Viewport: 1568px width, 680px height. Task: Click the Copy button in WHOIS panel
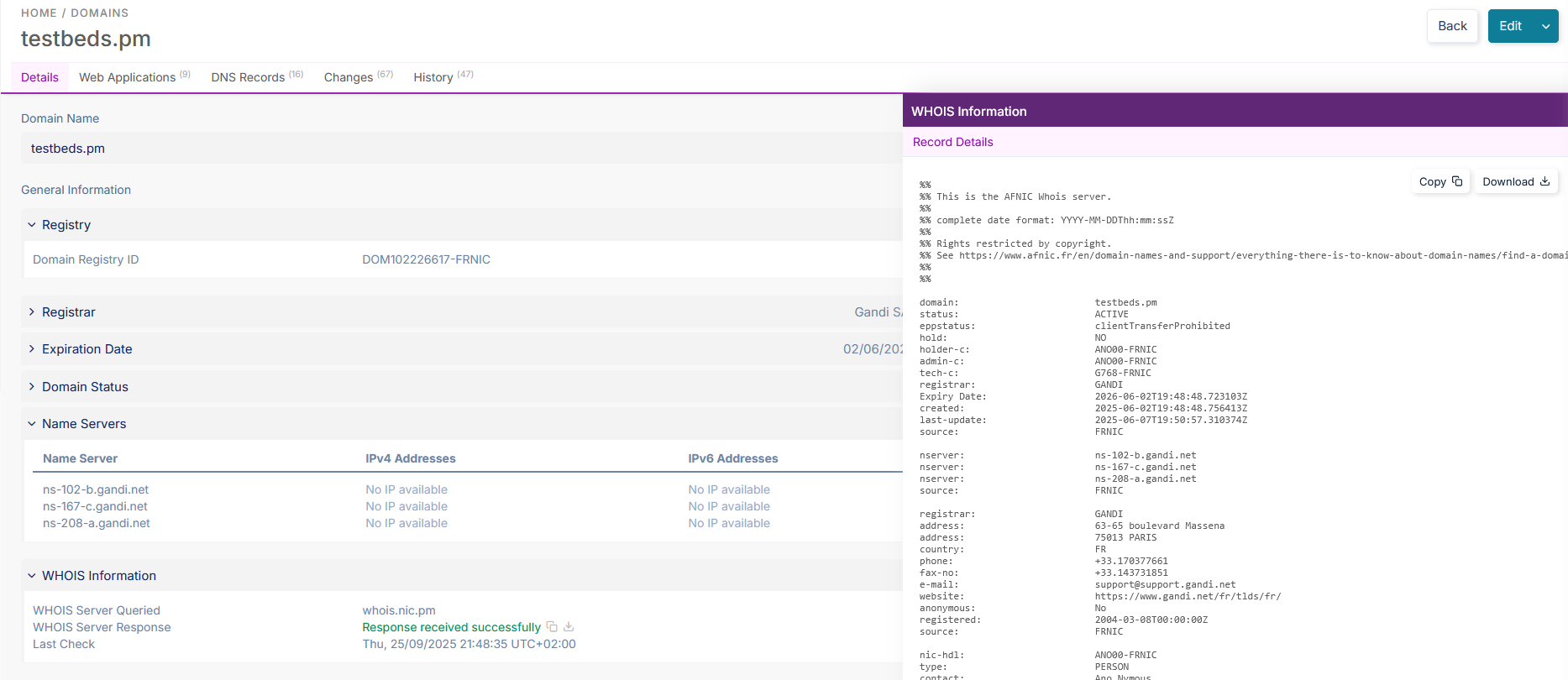(x=1440, y=181)
